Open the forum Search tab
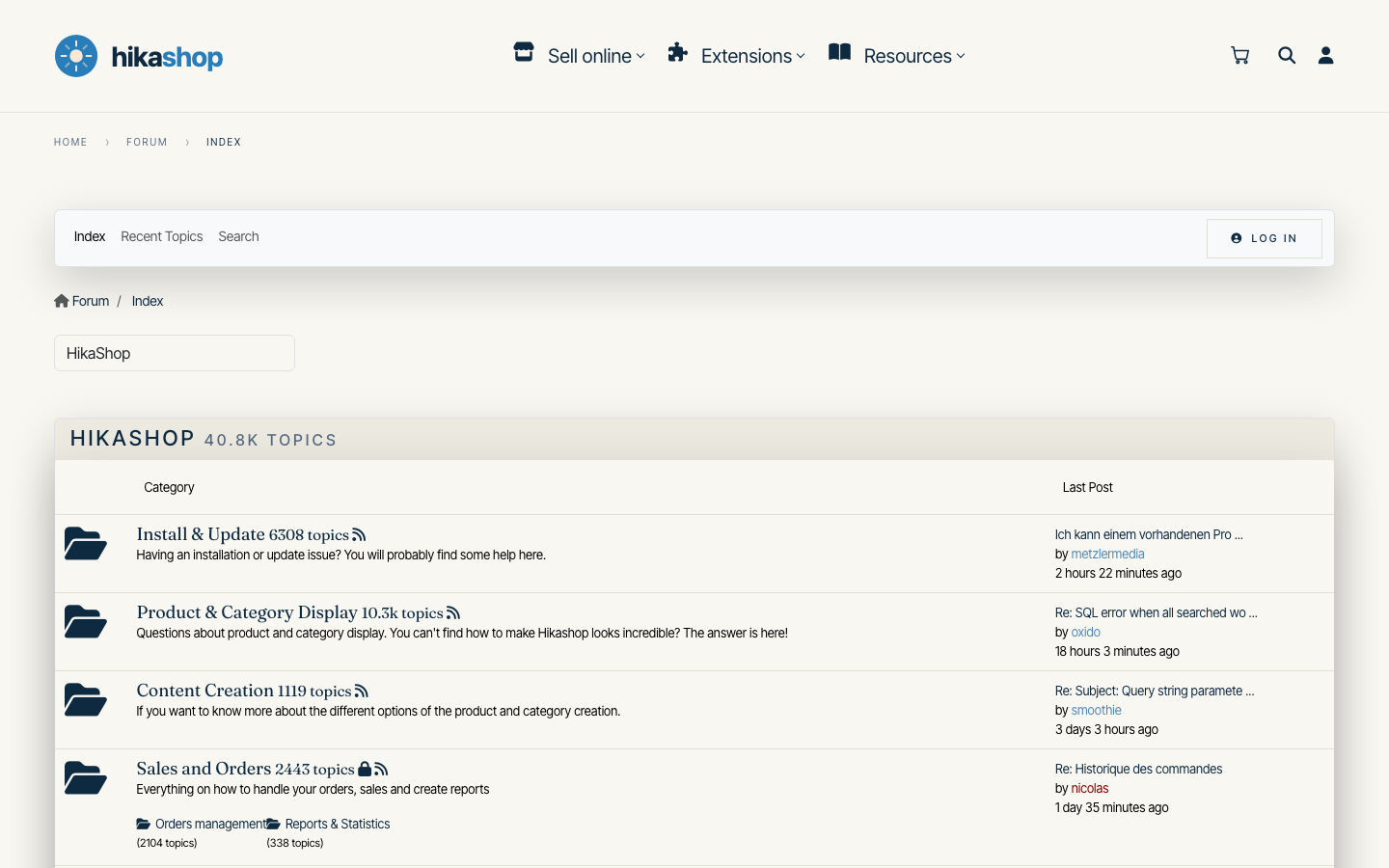This screenshot has height=868, width=1389. coord(238,236)
